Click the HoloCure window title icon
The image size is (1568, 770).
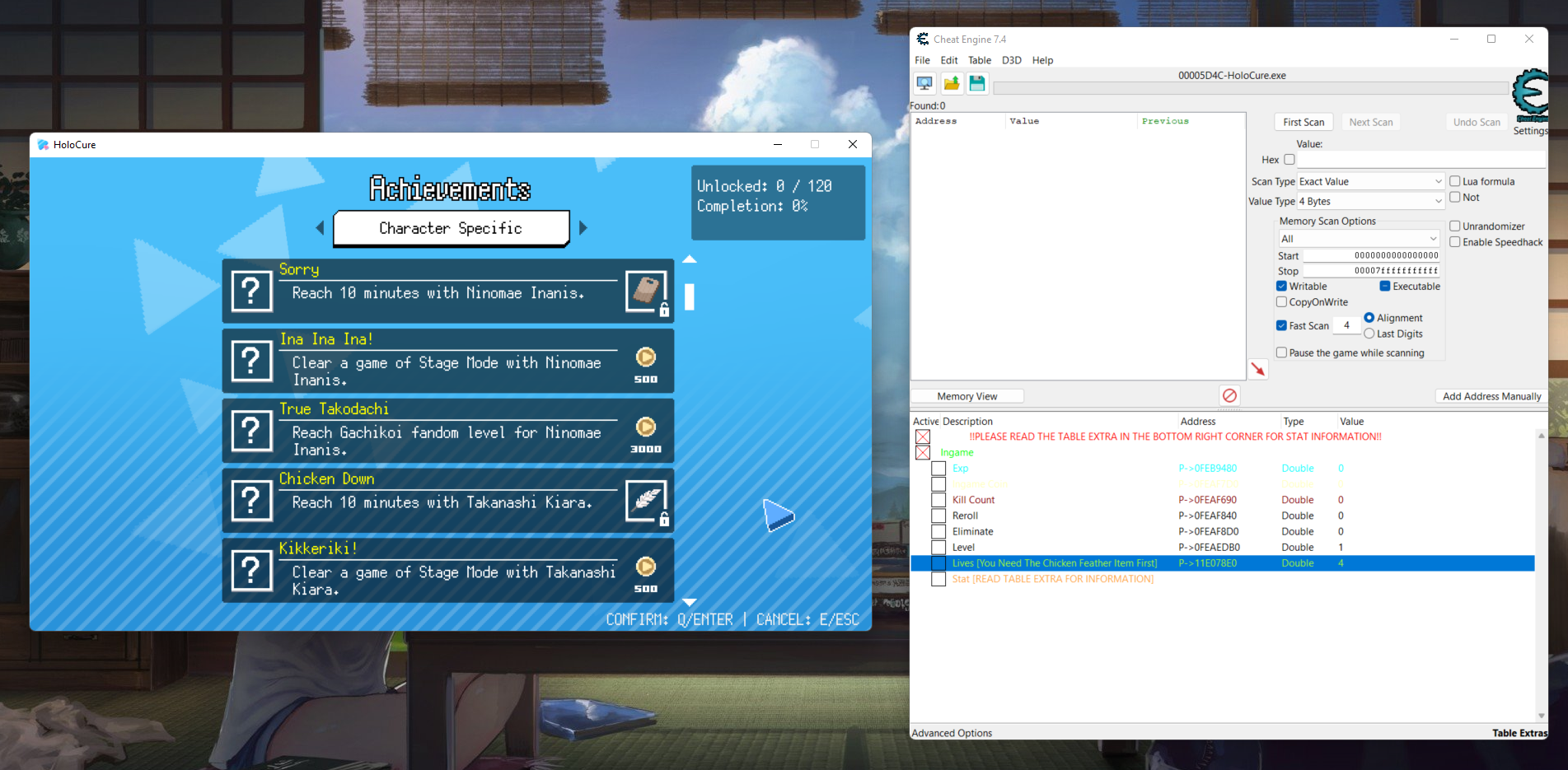click(x=43, y=144)
